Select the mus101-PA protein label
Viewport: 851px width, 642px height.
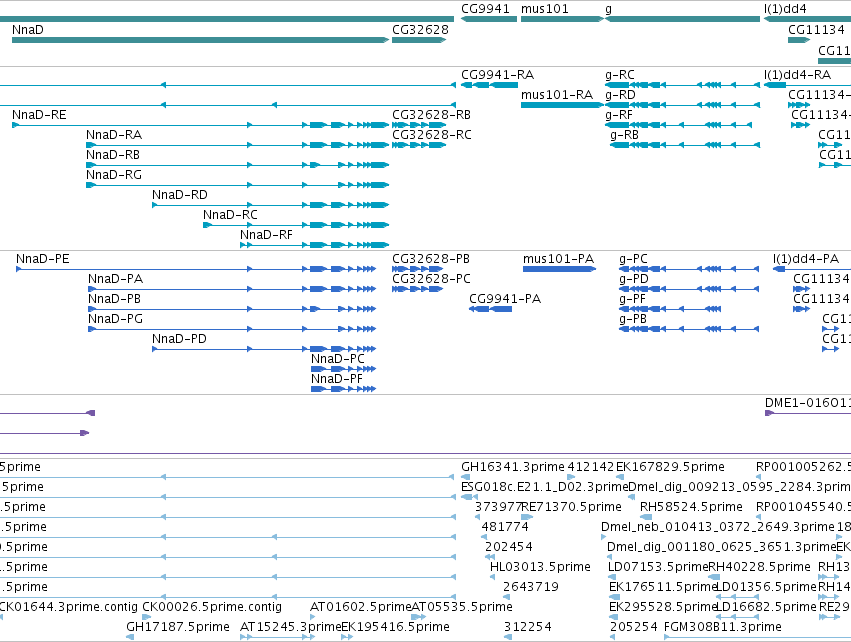click(x=558, y=259)
